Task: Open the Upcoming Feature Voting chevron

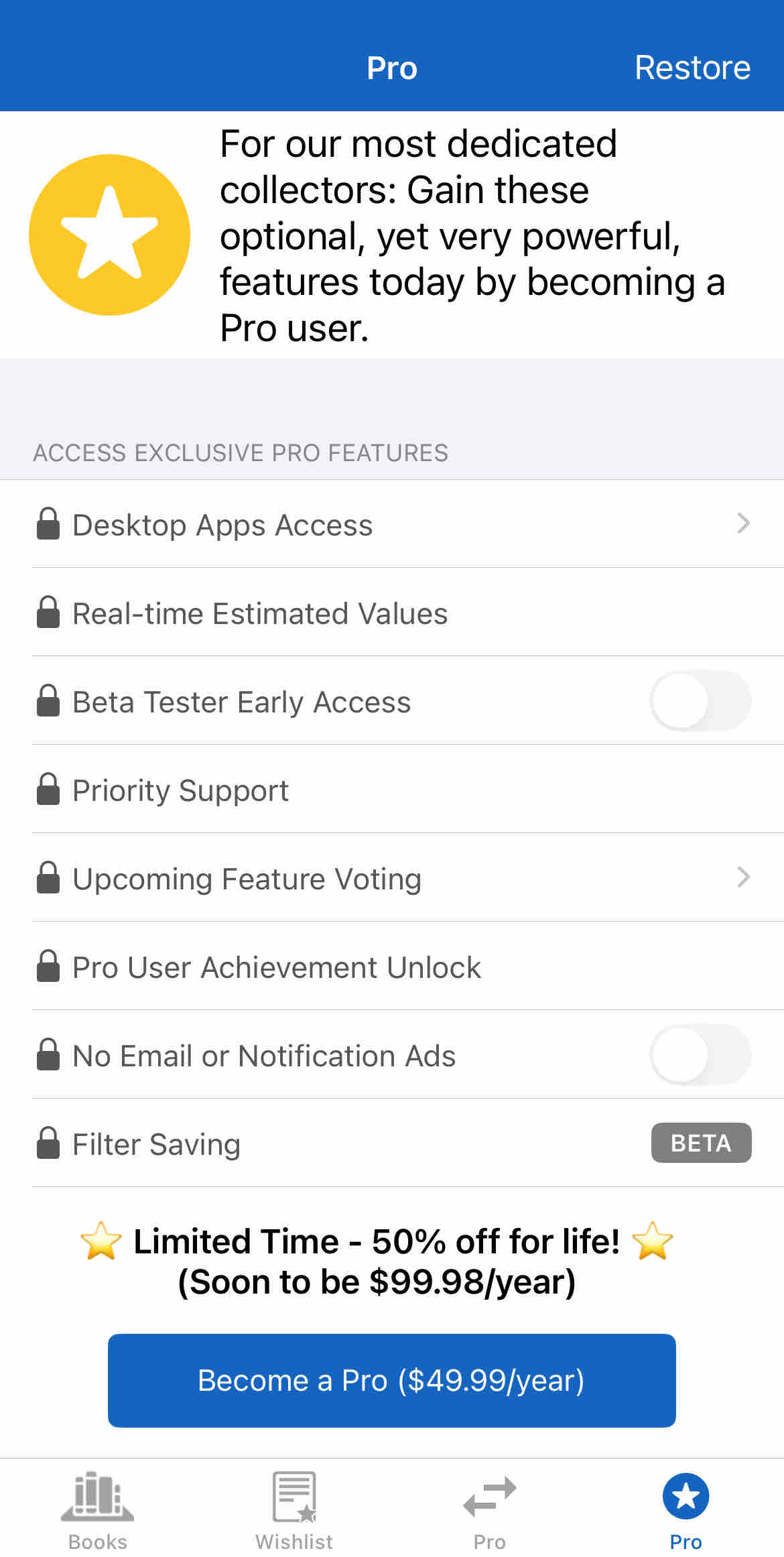Action: [x=743, y=877]
